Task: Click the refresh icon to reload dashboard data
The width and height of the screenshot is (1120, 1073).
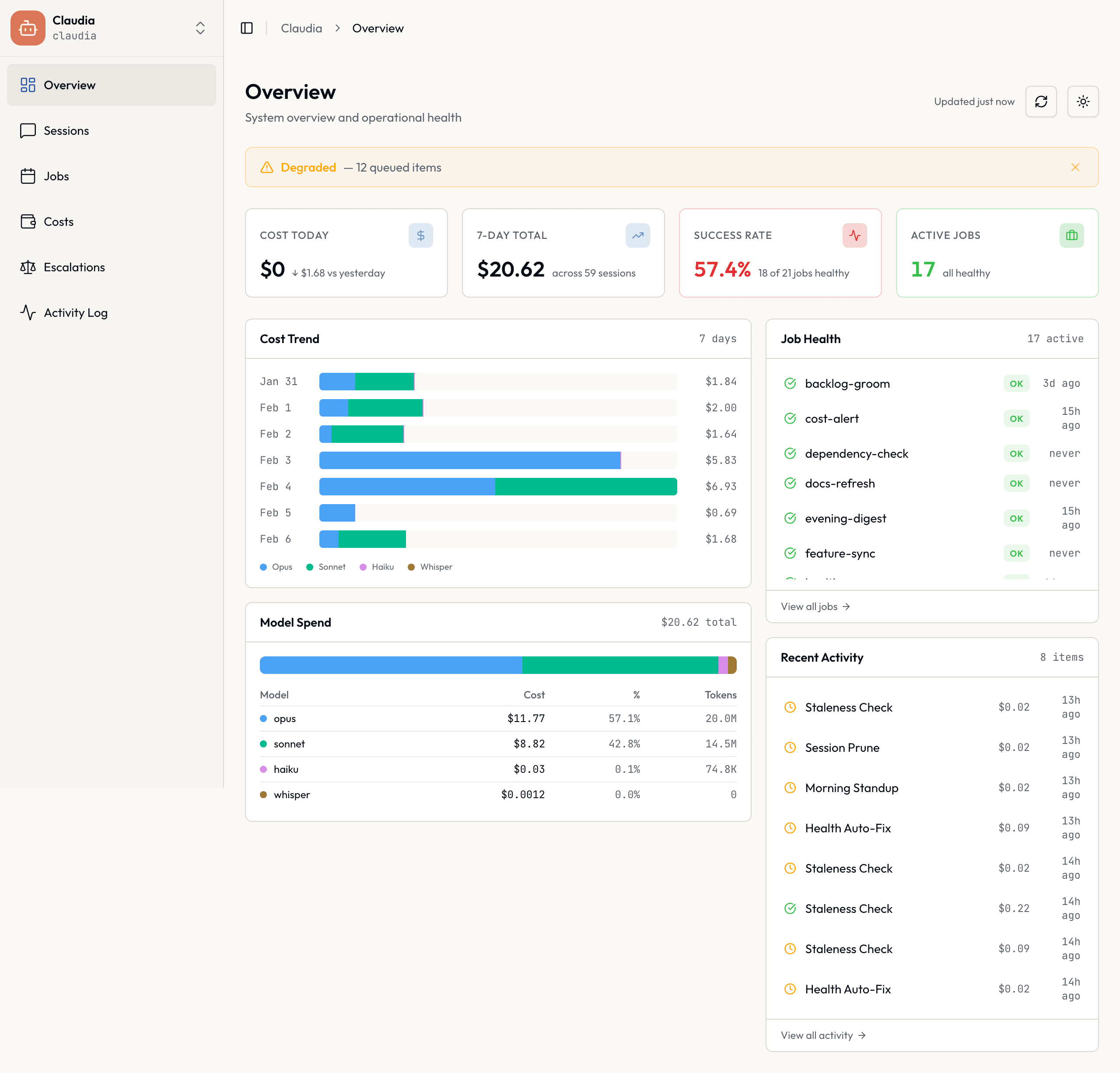Action: [1041, 101]
